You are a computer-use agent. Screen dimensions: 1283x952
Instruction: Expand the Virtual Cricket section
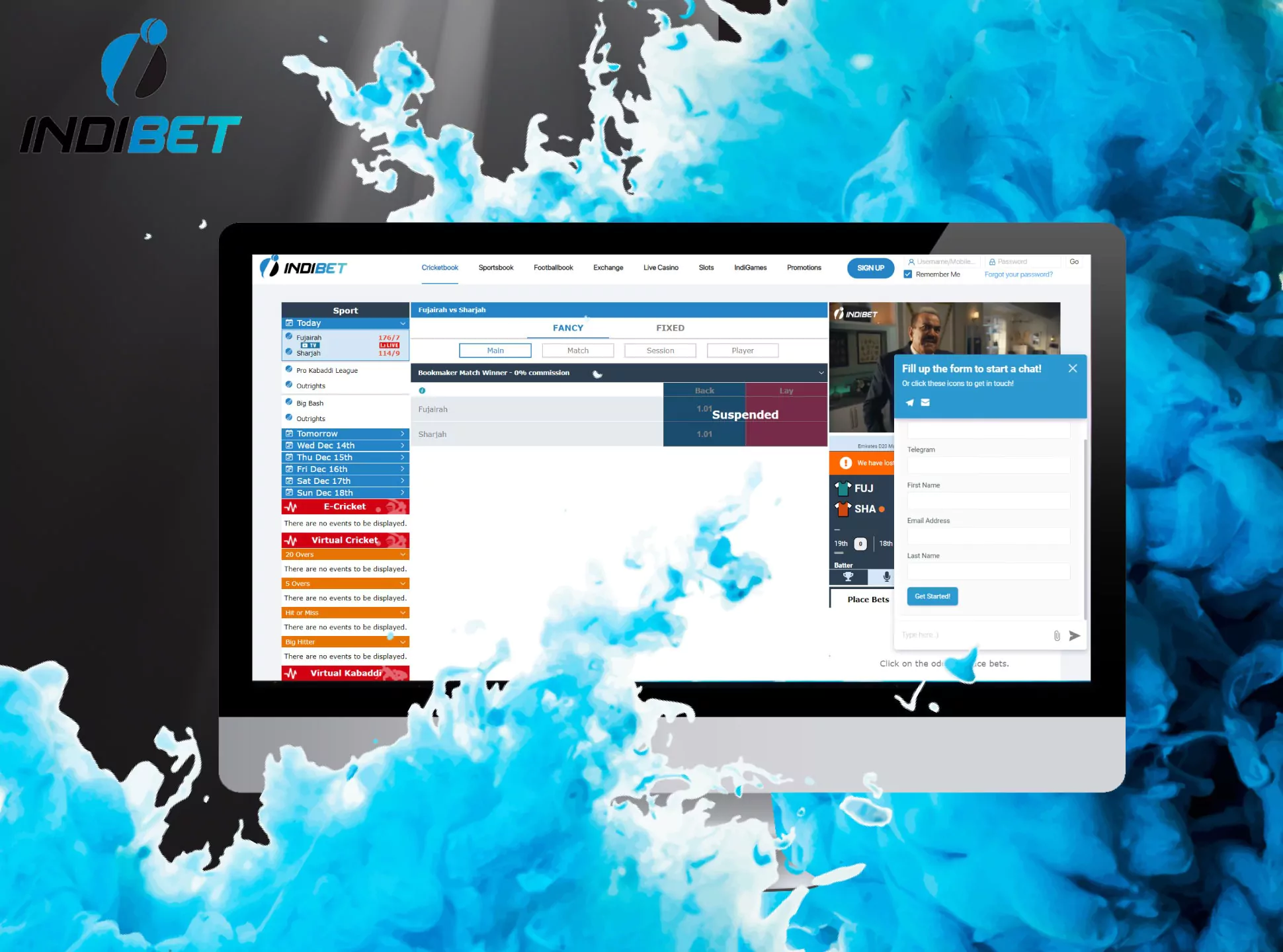tap(345, 540)
